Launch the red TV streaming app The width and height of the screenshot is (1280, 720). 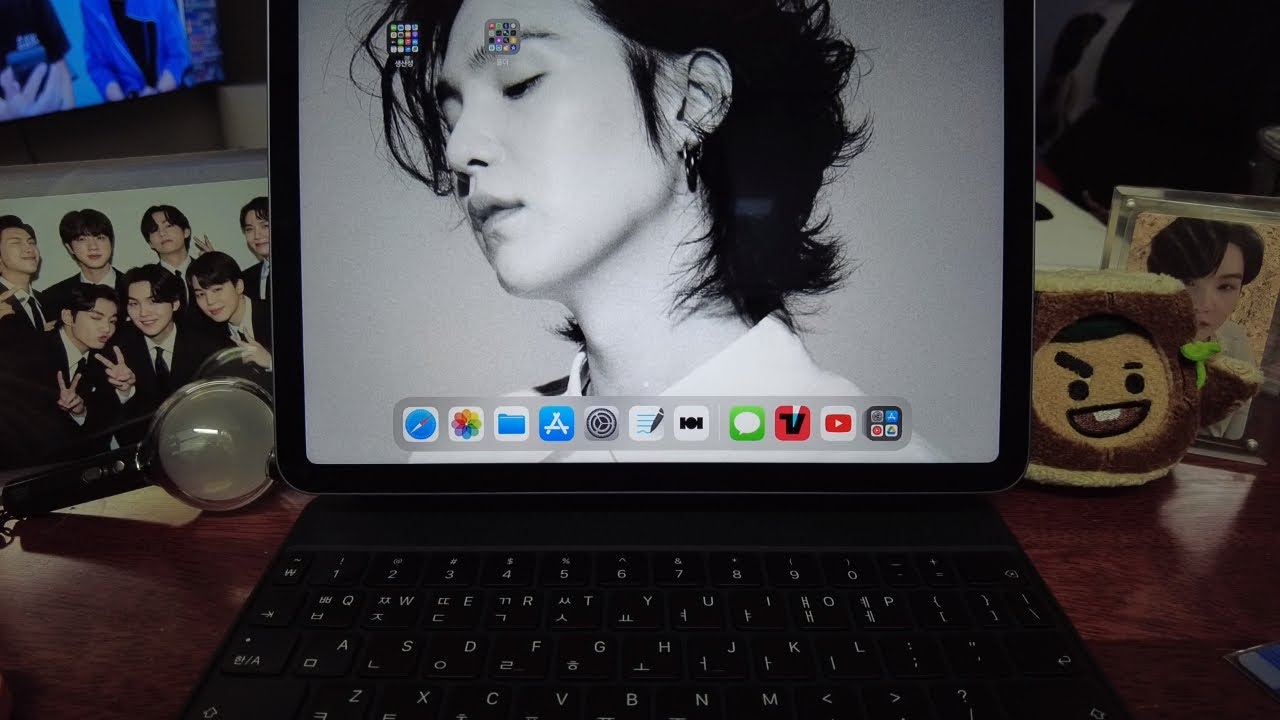792,424
